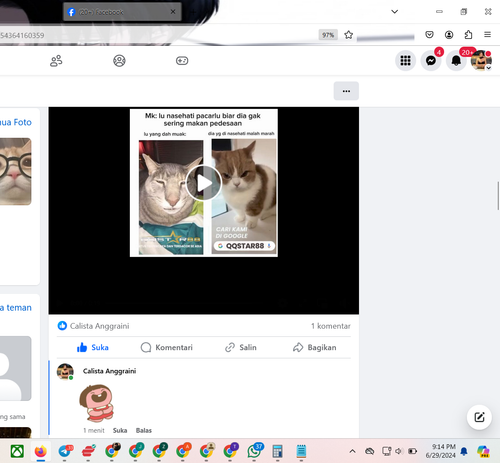500x463 pixels.
Task: Open the cat with glasses photo thumbnail
Action: (x=16, y=171)
